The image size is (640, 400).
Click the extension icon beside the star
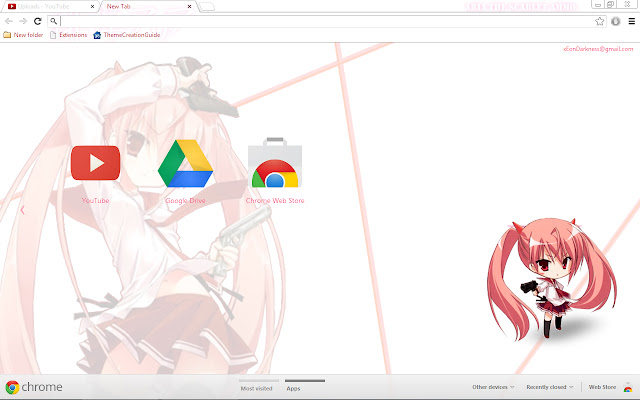point(616,21)
